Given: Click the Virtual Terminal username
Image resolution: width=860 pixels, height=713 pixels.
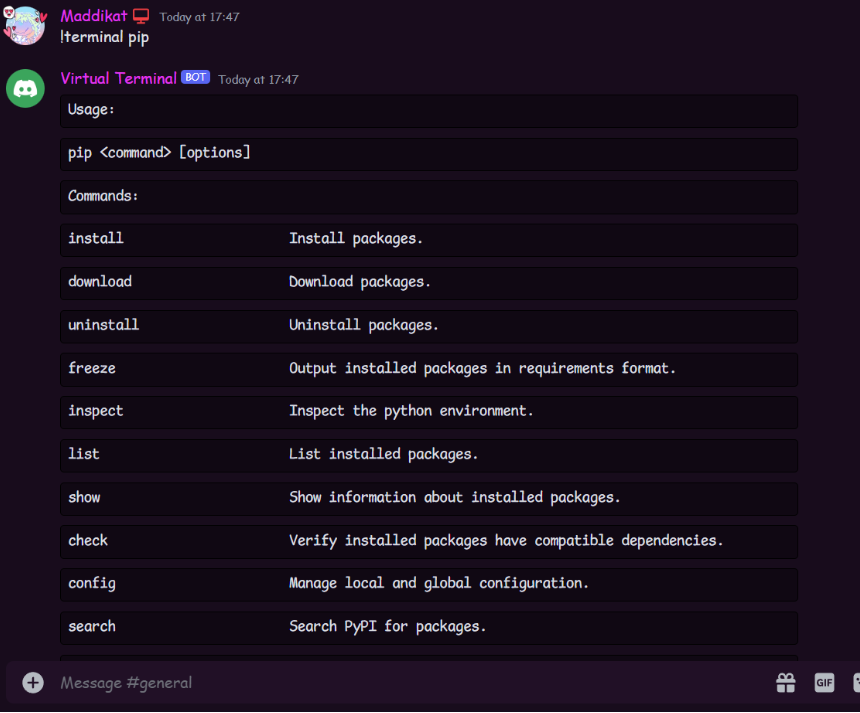Looking at the screenshot, I should (x=118, y=78).
